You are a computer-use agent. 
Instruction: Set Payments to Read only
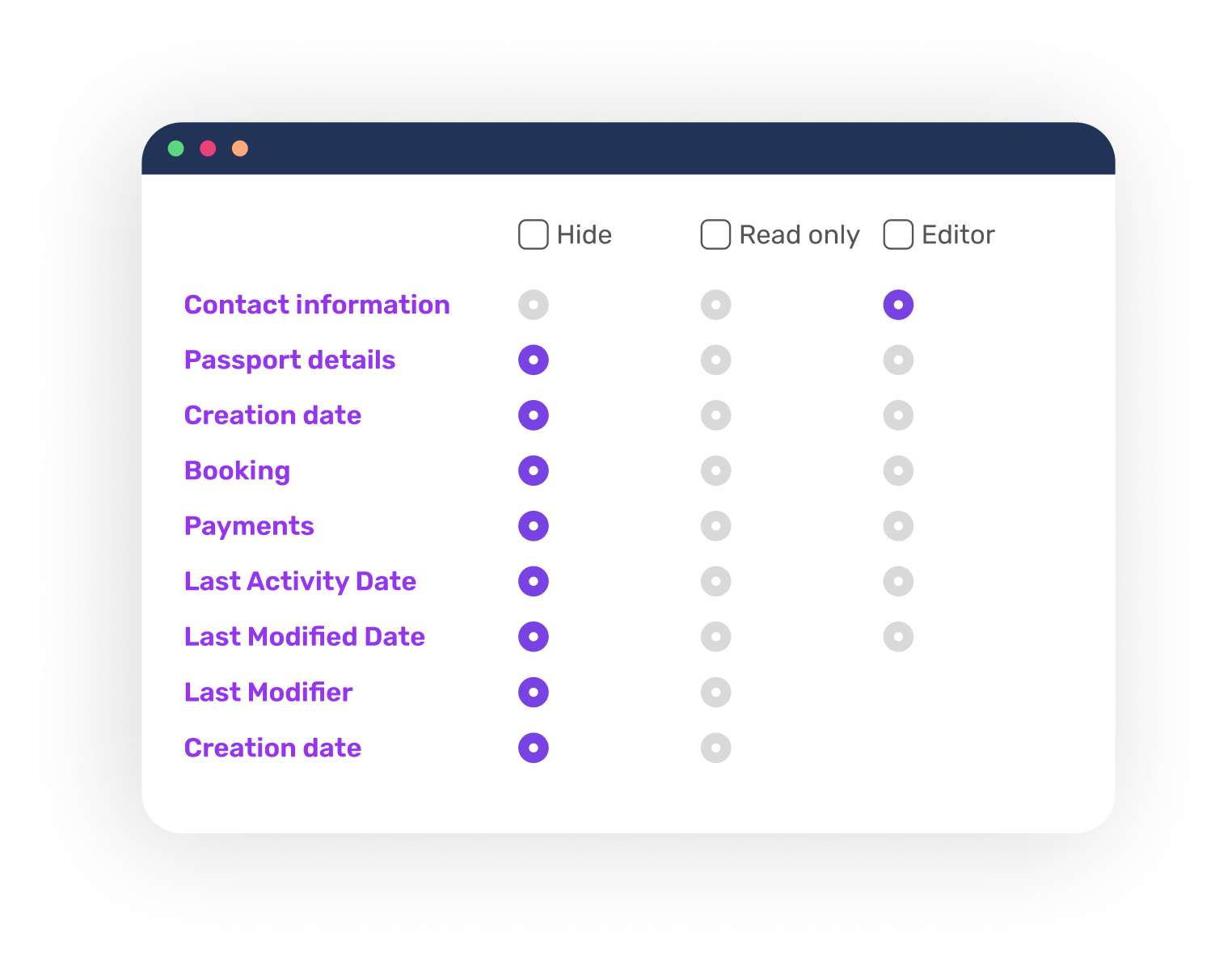point(715,525)
